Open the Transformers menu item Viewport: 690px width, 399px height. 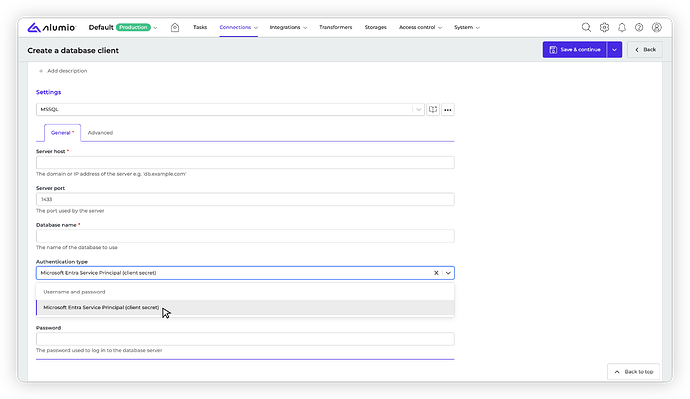336,27
